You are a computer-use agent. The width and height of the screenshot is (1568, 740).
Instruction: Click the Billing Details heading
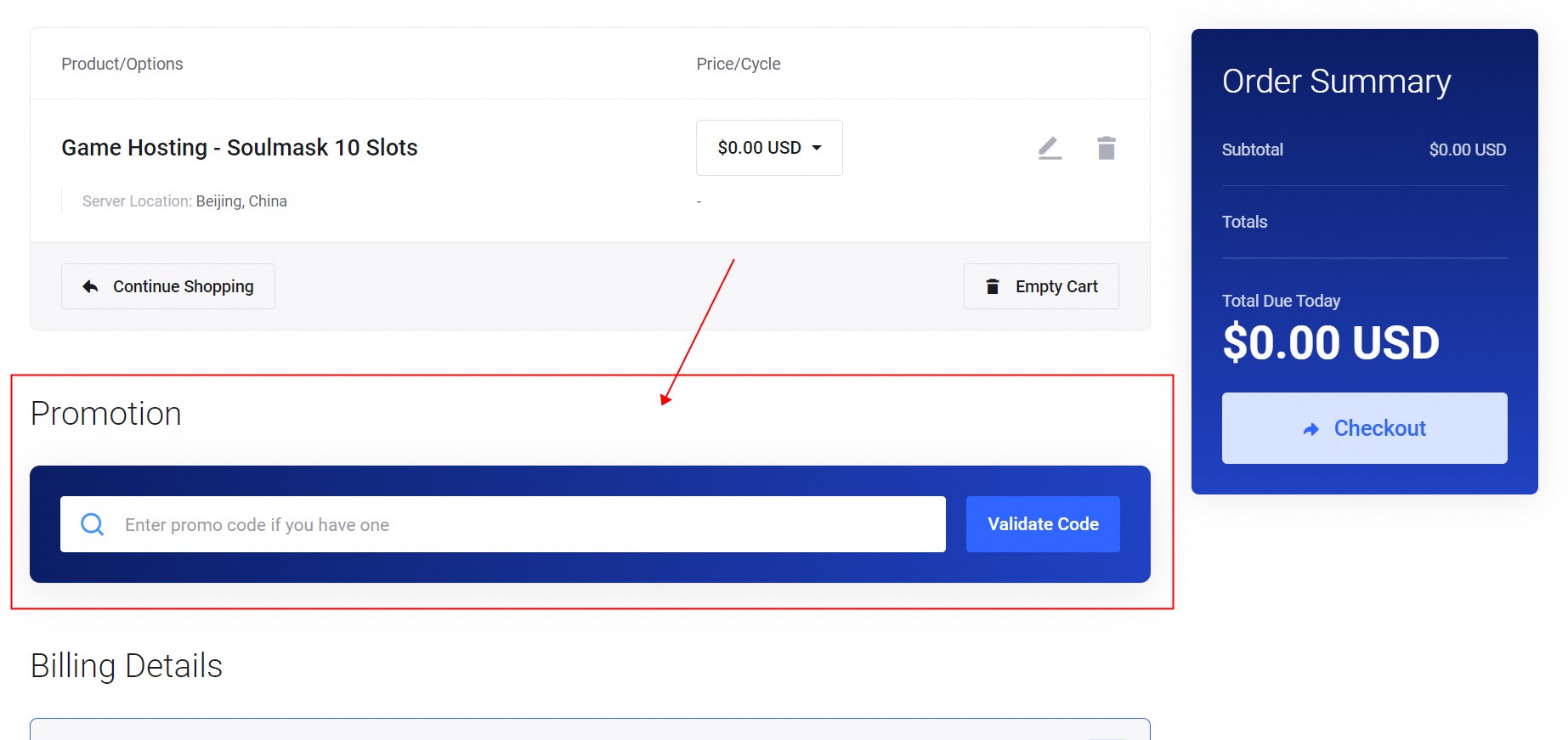pyautogui.click(x=127, y=666)
